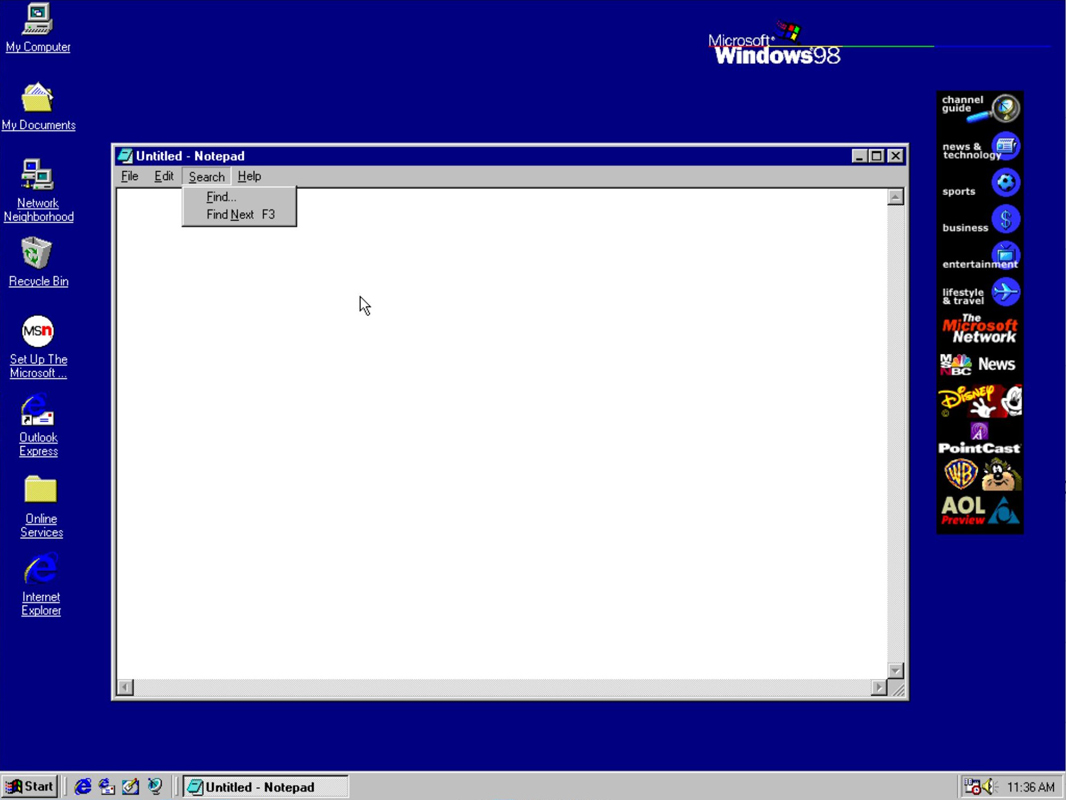Launch Internet Explorer from Quick Launch

[83, 786]
